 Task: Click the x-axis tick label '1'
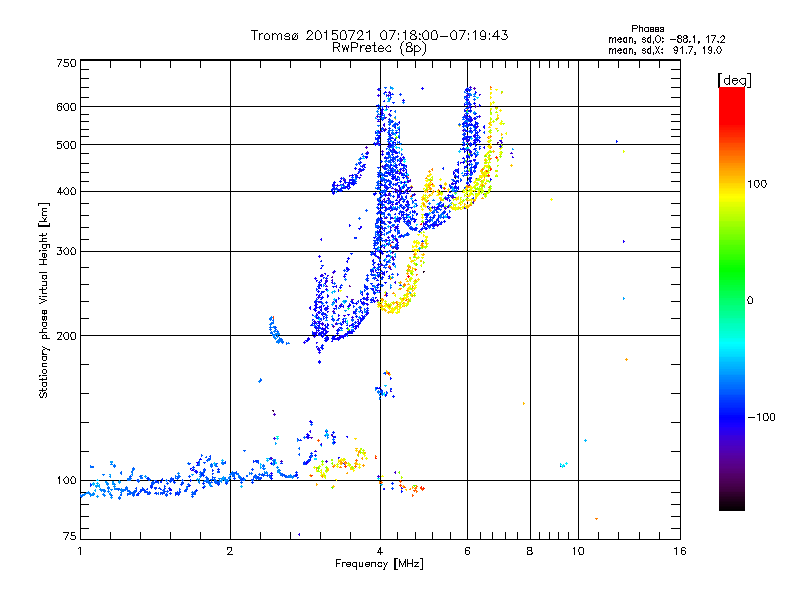[80, 552]
